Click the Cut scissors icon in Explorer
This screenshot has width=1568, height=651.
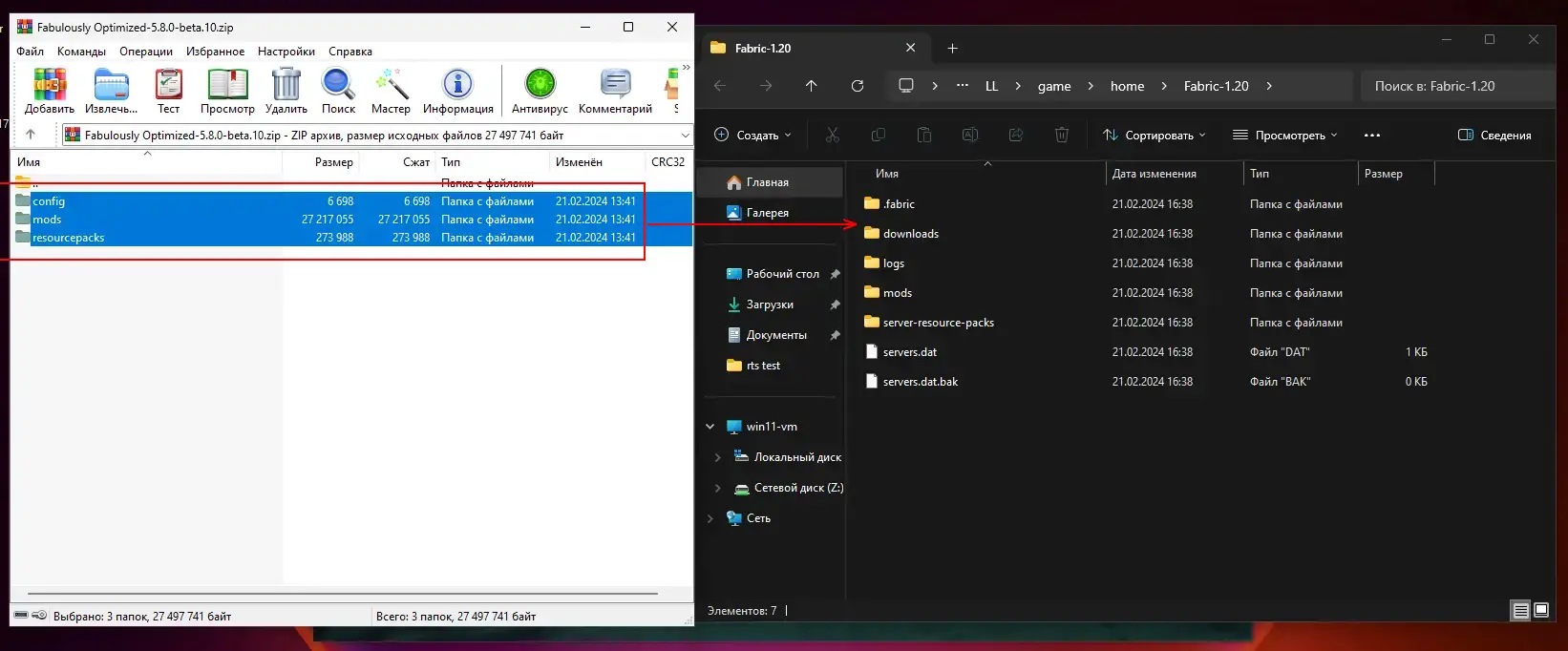point(833,136)
